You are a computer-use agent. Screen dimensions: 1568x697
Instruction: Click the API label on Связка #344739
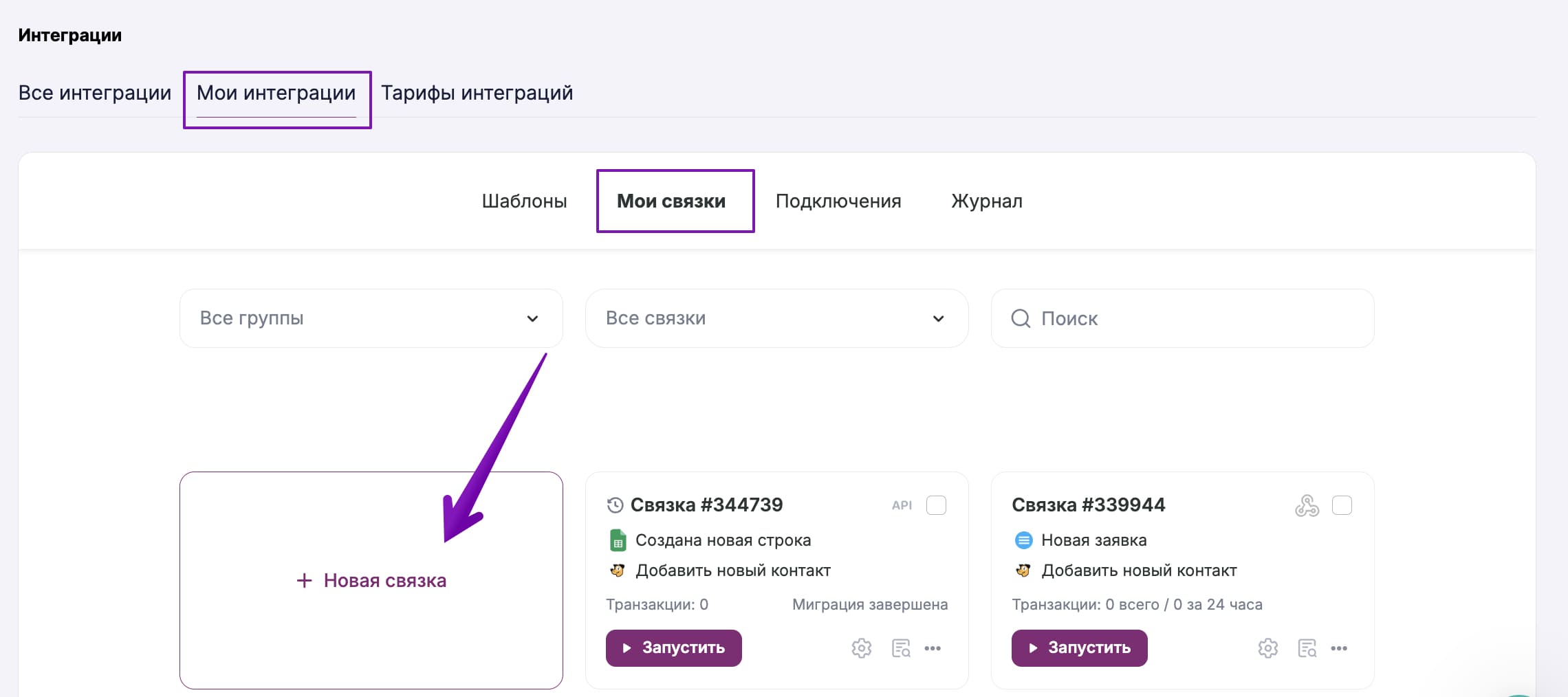(902, 505)
